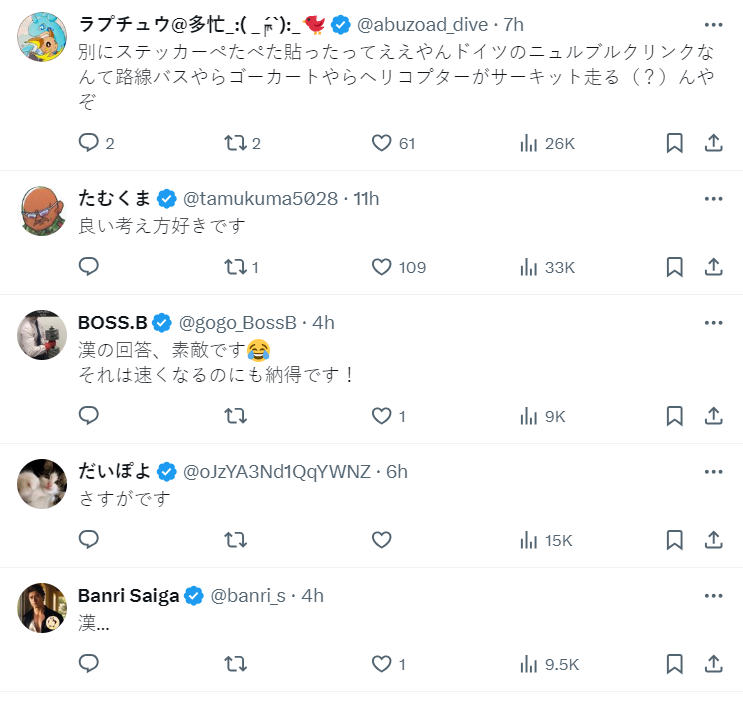Open more options for the abuzoad_dive tweet
This screenshot has height=703, width=743.
click(713, 24)
